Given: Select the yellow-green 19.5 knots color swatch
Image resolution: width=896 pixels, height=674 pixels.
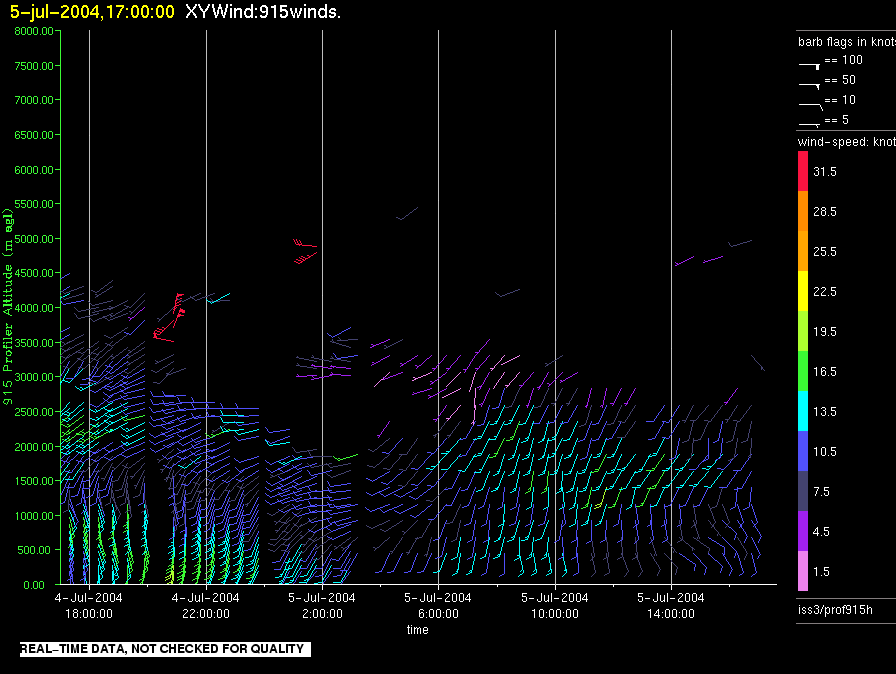Looking at the screenshot, I should (803, 331).
